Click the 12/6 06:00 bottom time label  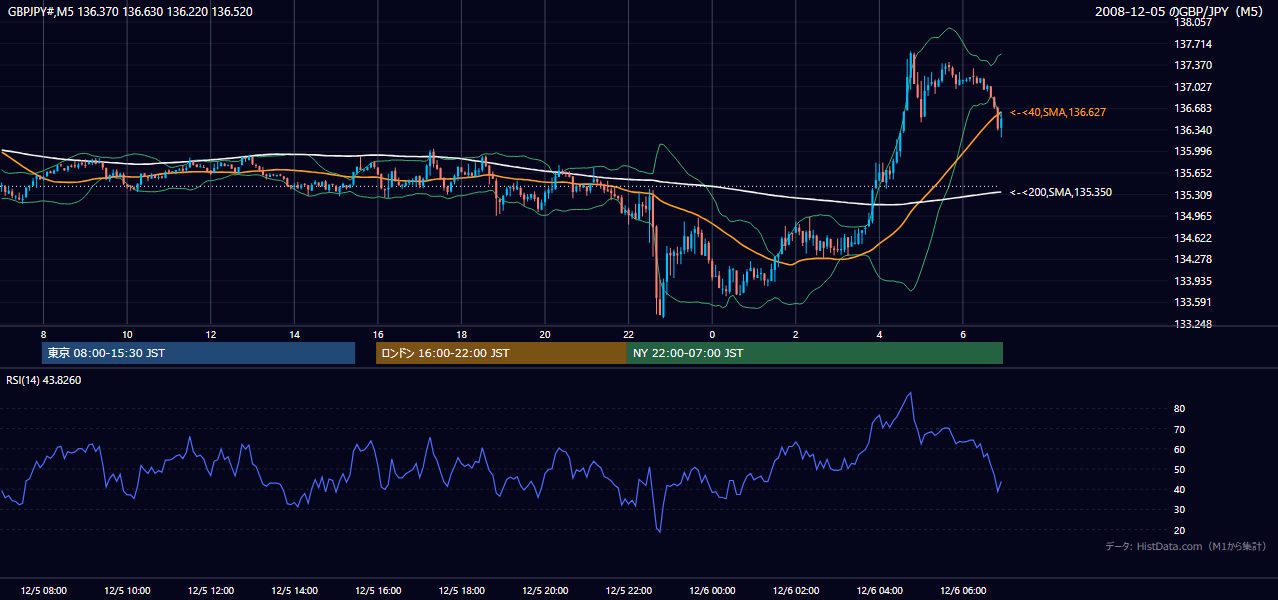pyautogui.click(x=963, y=591)
